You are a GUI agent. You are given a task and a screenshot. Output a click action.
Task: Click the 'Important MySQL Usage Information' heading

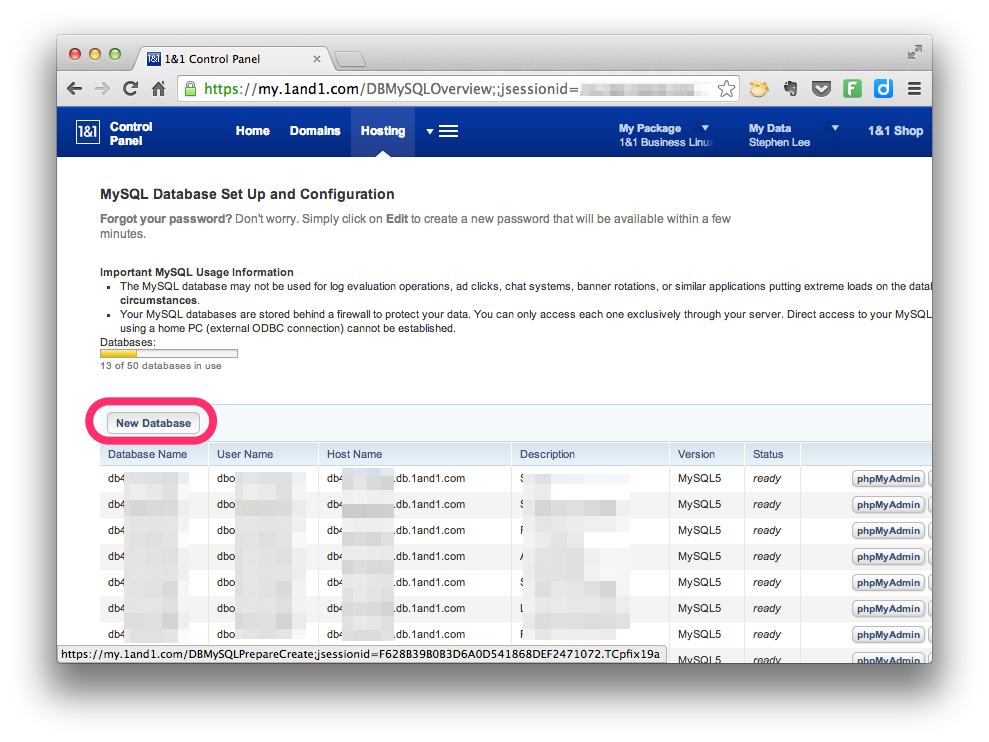[x=197, y=272]
